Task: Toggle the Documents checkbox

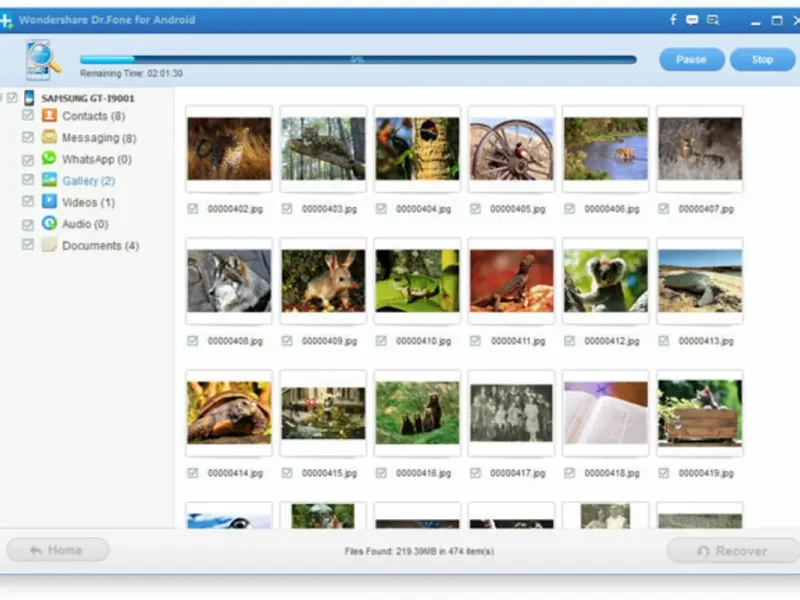Action: click(28, 245)
